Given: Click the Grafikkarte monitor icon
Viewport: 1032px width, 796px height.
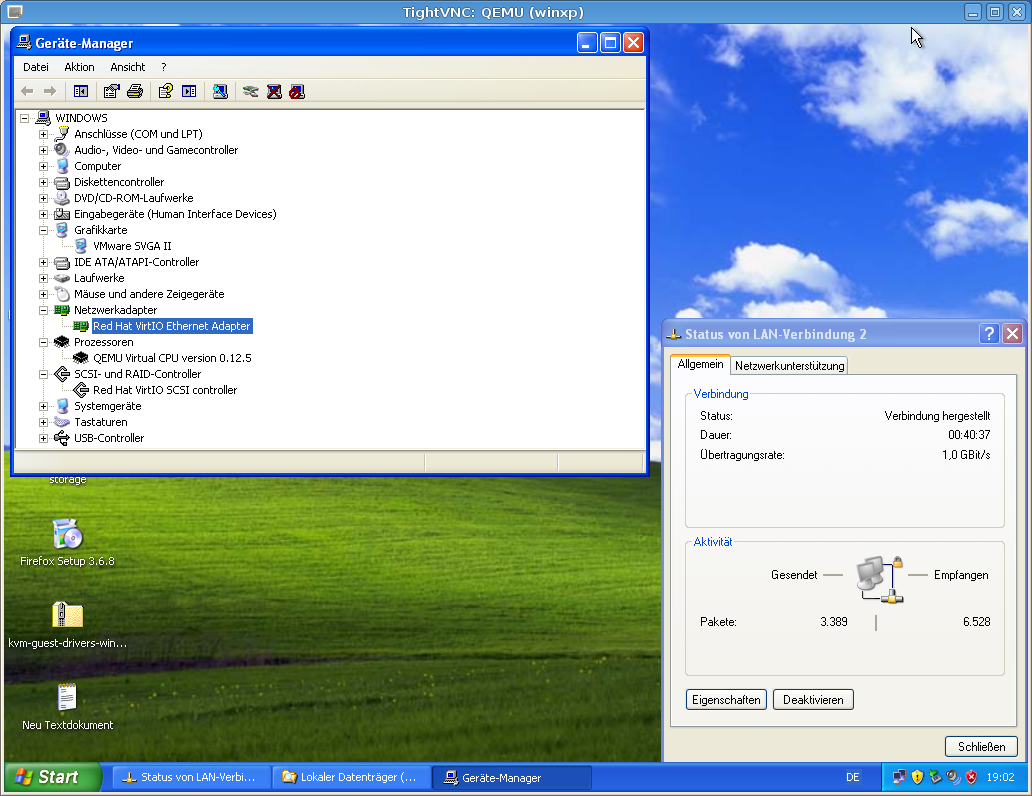Looking at the screenshot, I should pos(62,230).
